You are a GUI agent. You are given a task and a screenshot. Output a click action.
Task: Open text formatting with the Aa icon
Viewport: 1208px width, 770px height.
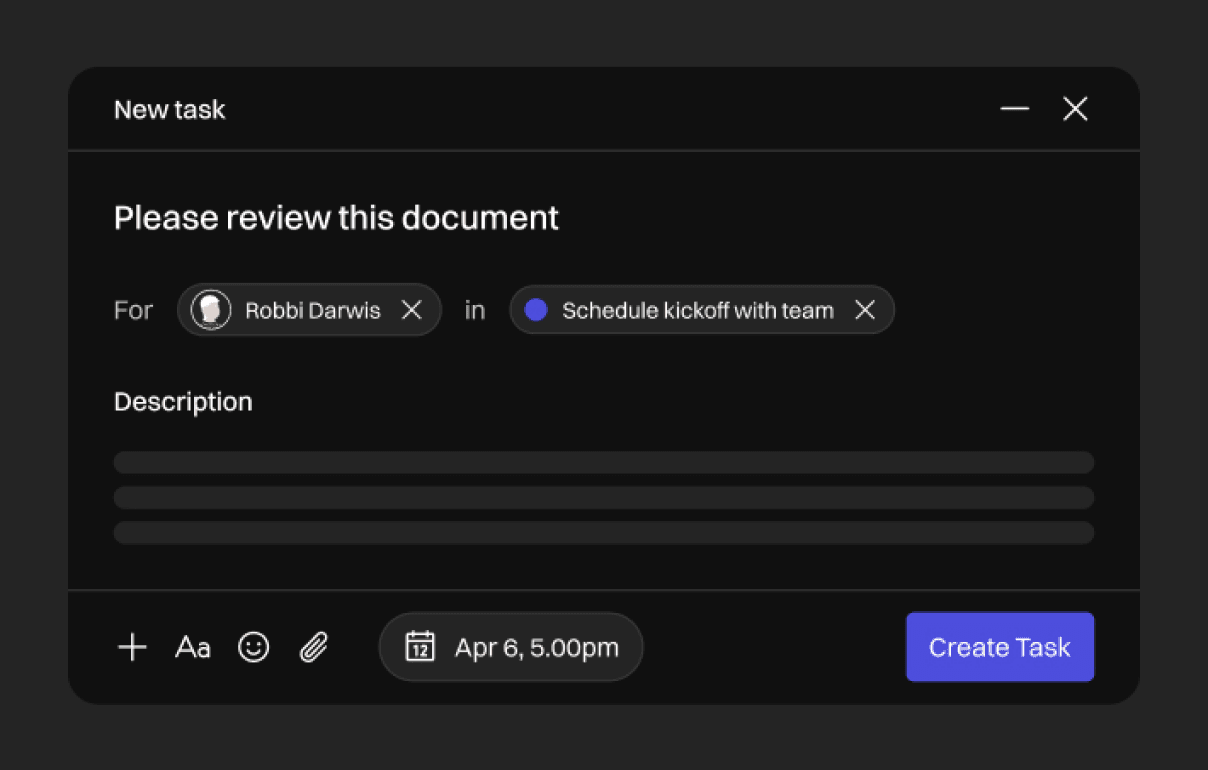point(193,648)
